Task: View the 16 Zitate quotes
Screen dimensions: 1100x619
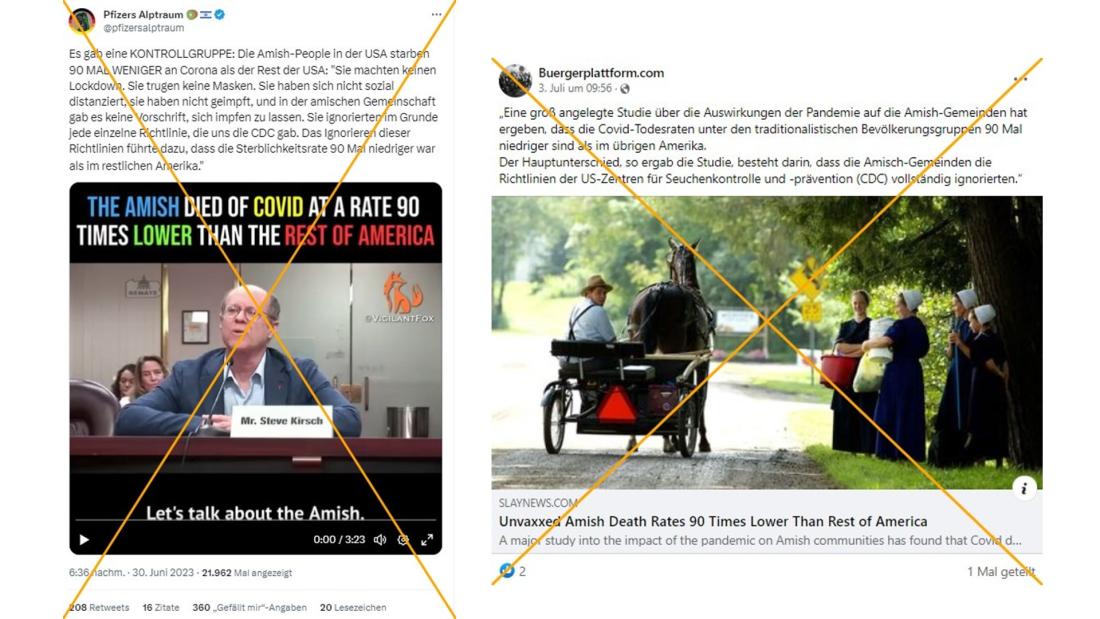Action: tap(161, 608)
